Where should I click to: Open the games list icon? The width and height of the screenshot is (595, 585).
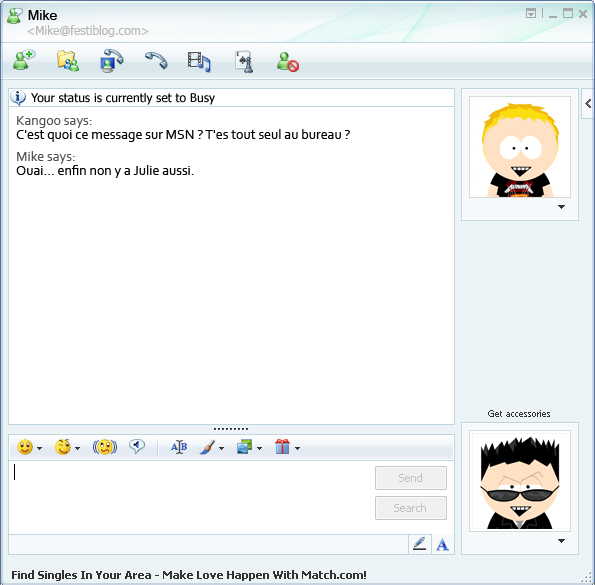point(244,61)
